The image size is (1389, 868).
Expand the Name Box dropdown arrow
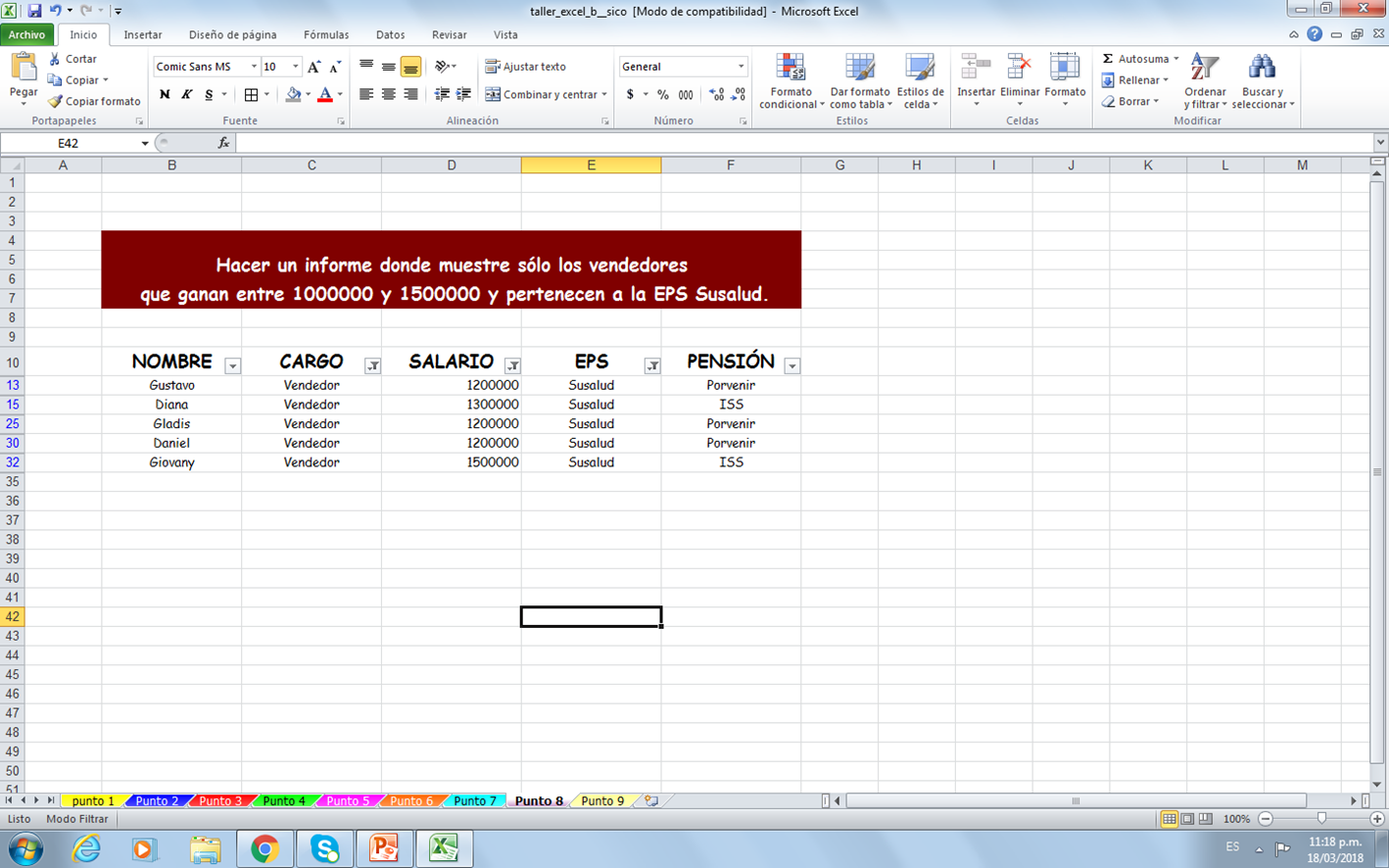145,143
